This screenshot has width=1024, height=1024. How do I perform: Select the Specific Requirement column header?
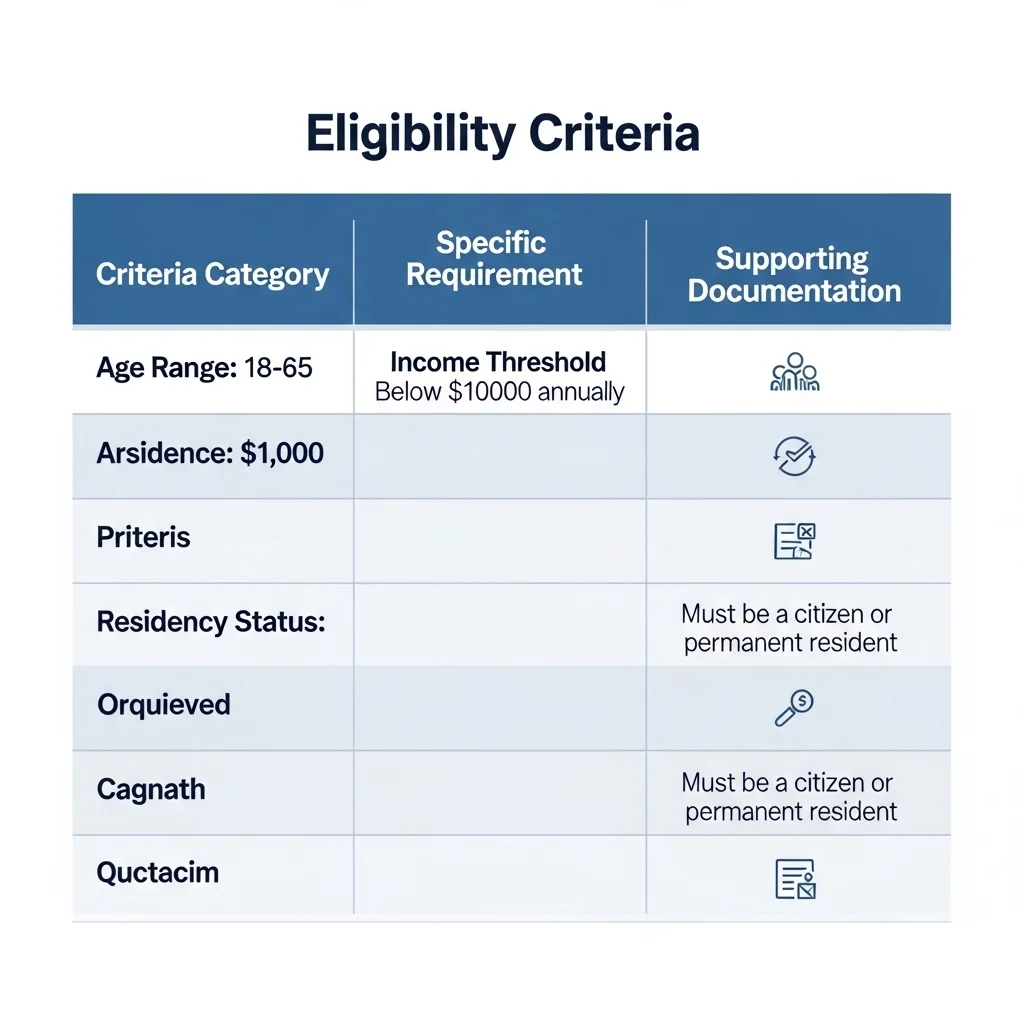click(494, 259)
